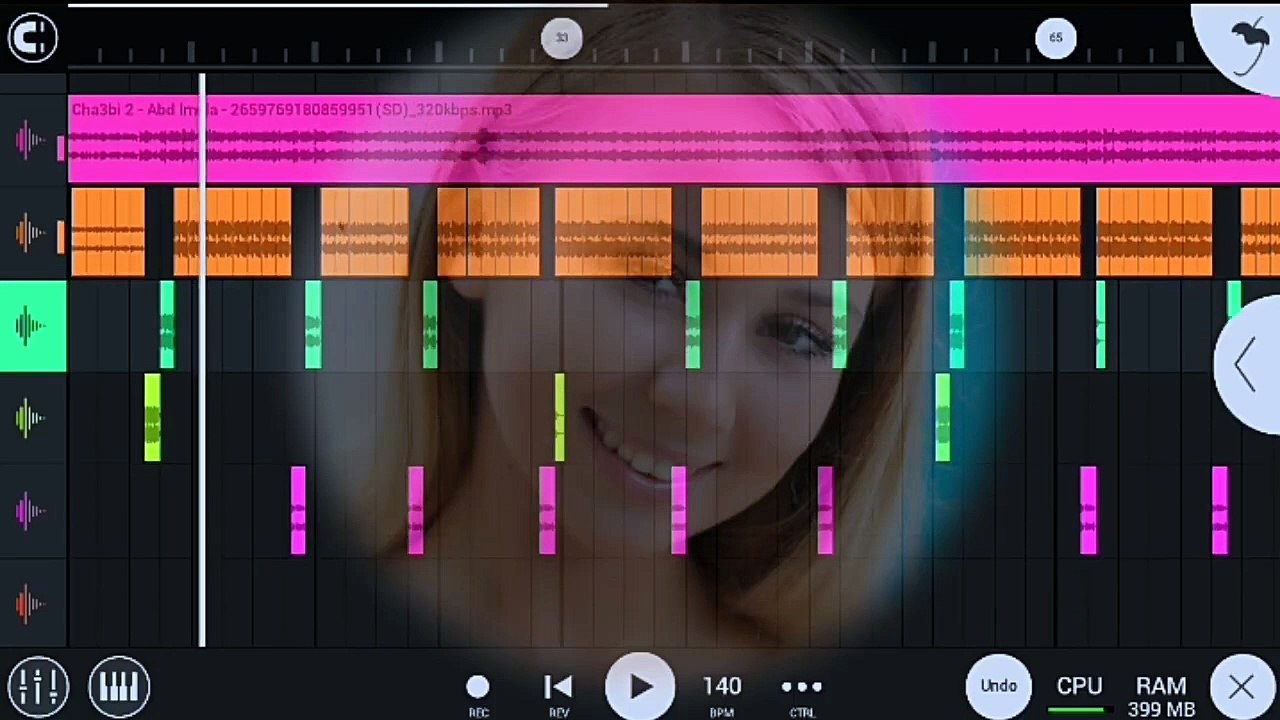Tap the RAM 399 MB readout
The width and height of the screenshot is (1280, 720).
pyautogui.click(x=1161, y=697)
